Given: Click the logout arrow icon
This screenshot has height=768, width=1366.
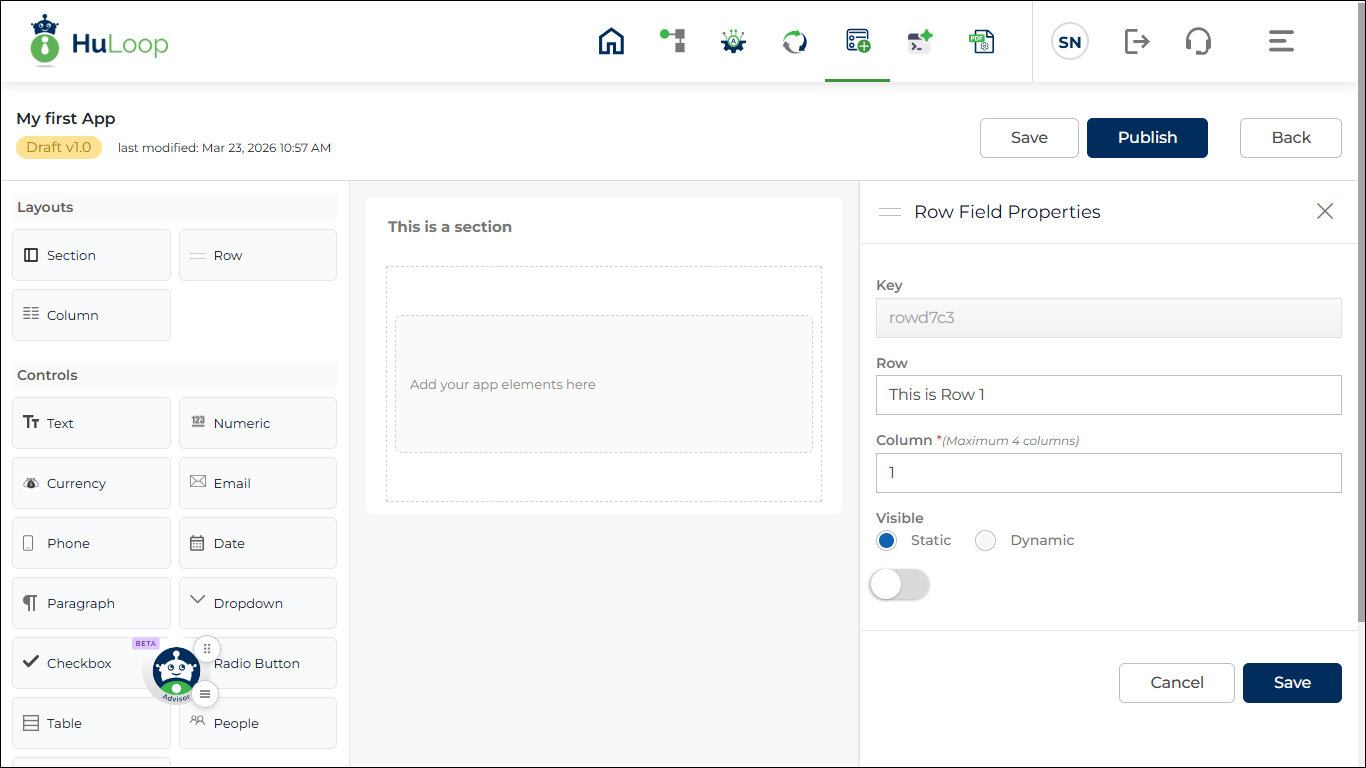Looking at the screenshot, I should [1137, 41].
